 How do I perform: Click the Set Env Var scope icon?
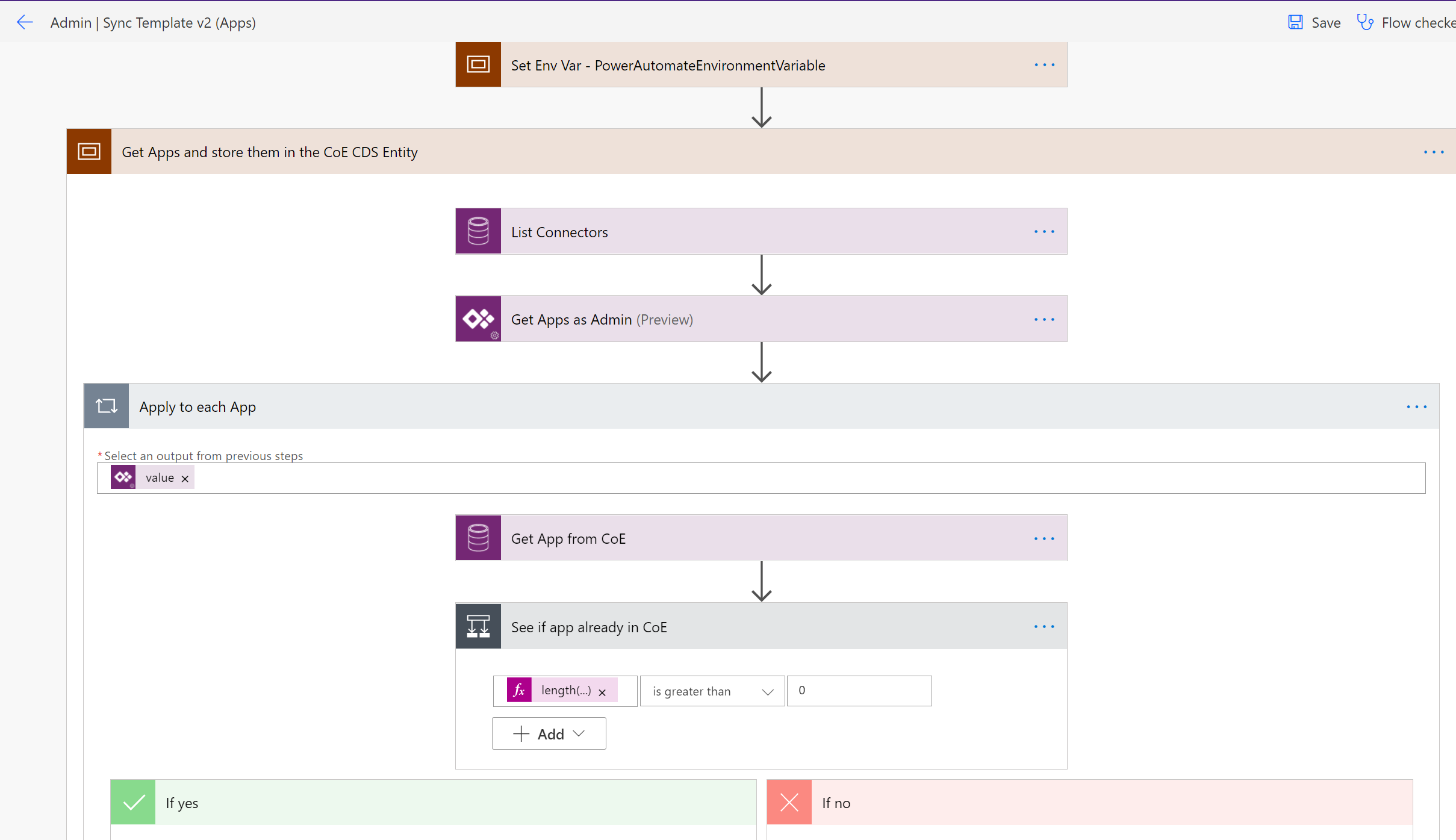[x=478, y=64]
